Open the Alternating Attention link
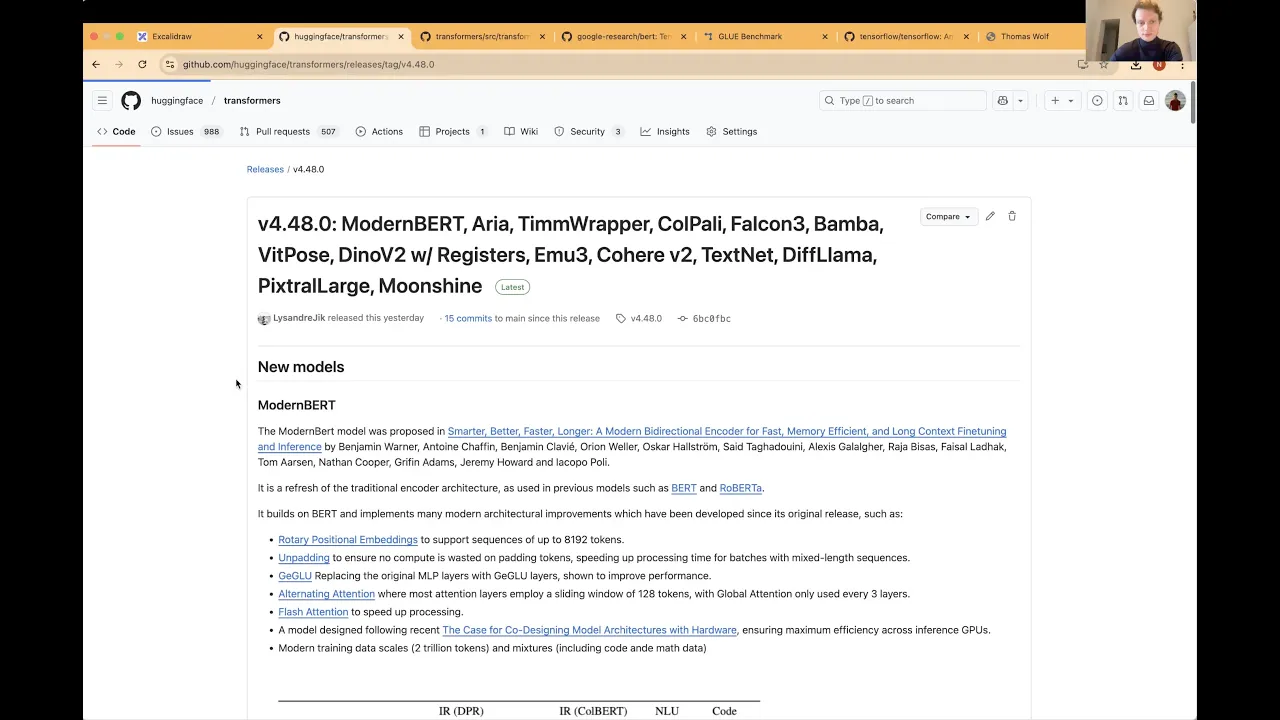1280x720 pixels. [326, 594]
